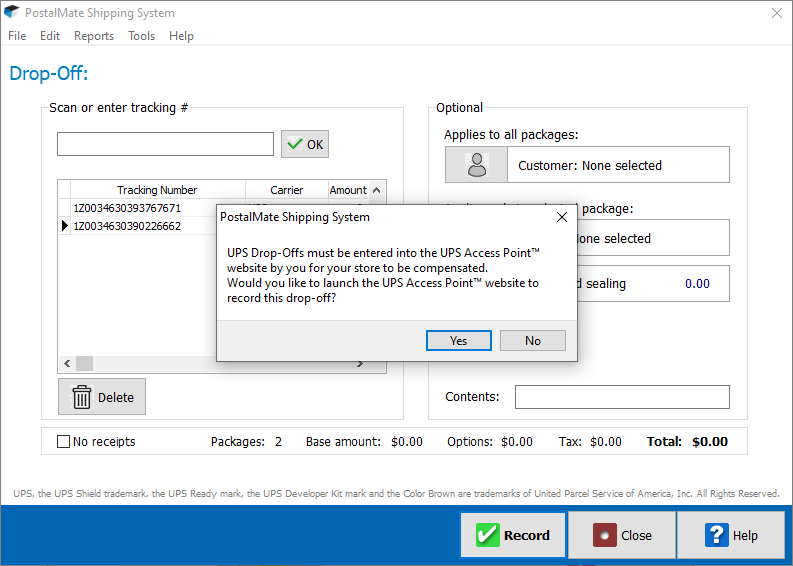The width and height of the screenshot is (793, 566).
Task: Click the customer person icon
Action: (x=476, y=165)
